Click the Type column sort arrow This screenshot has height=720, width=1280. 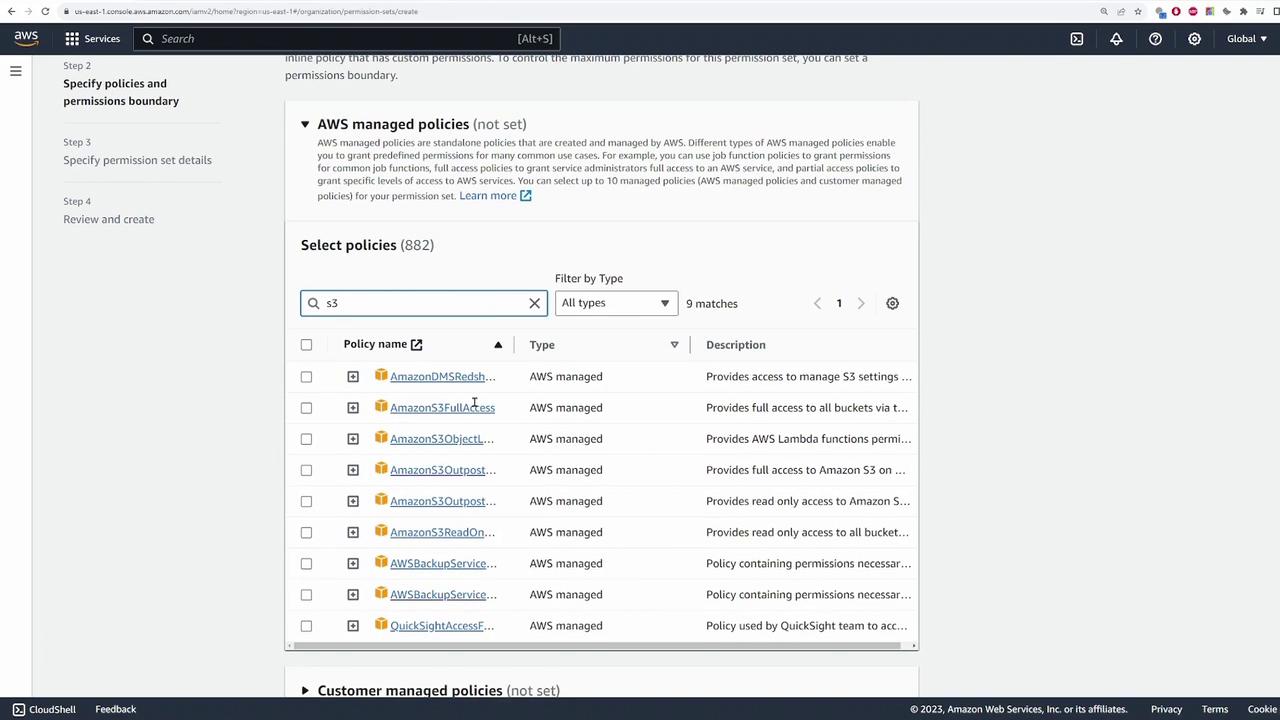point(674,345)
